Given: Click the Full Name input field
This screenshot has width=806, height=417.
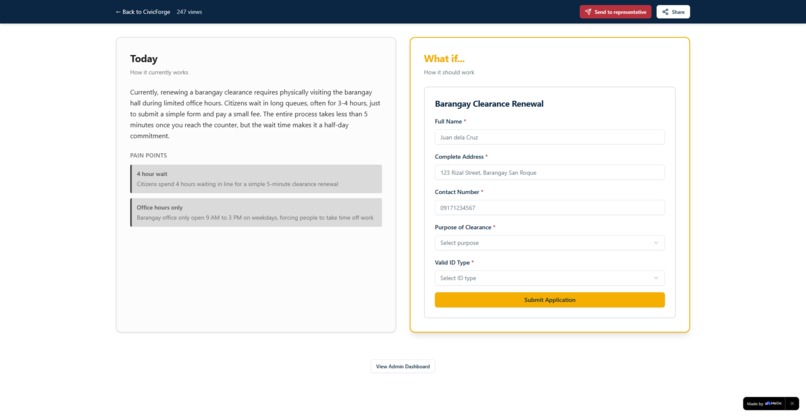Looking at the screenshot, I should click(x=549, y=137).
